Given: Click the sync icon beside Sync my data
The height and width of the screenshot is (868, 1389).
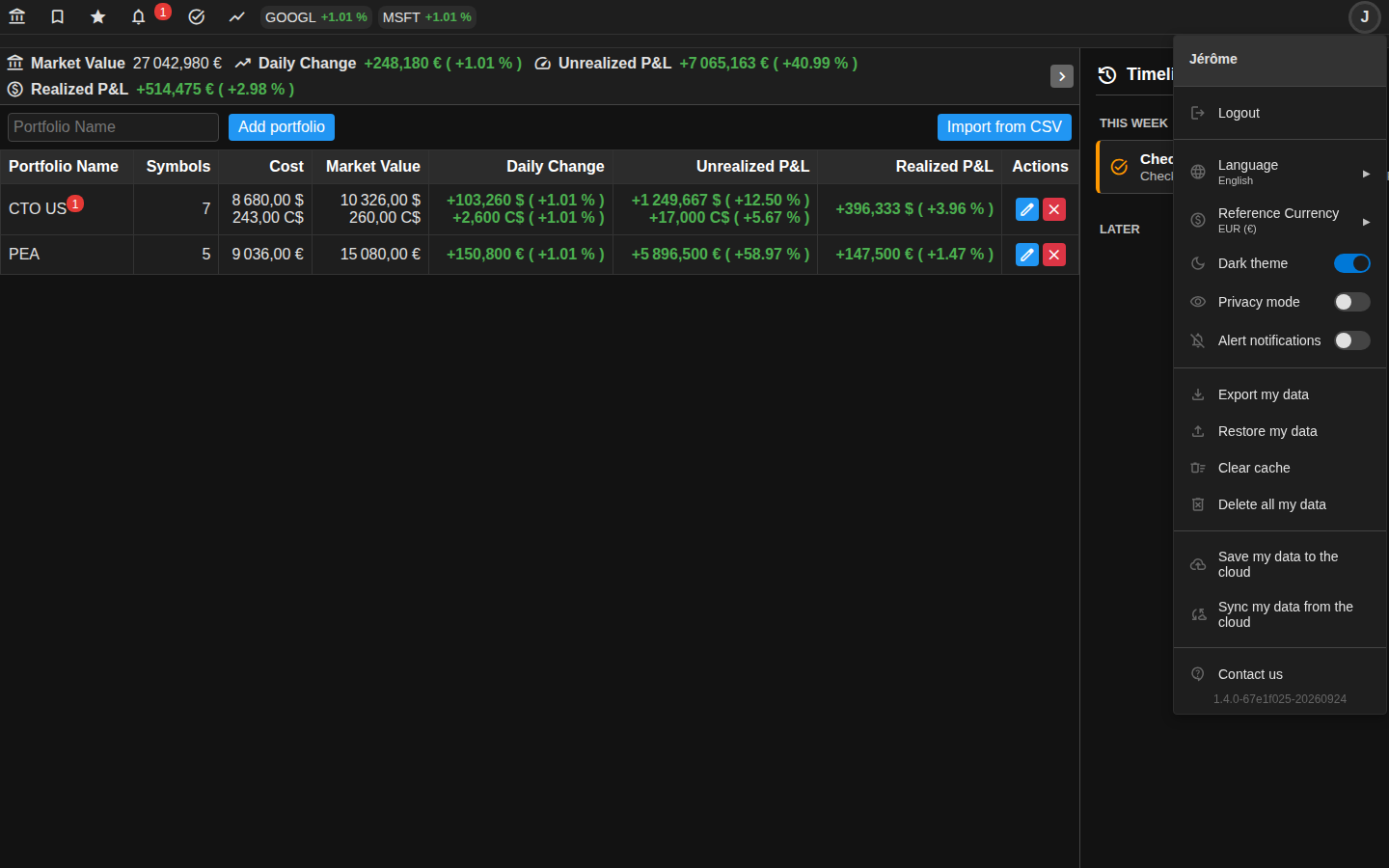Looking at the screenshot, I should point(1198,614).
